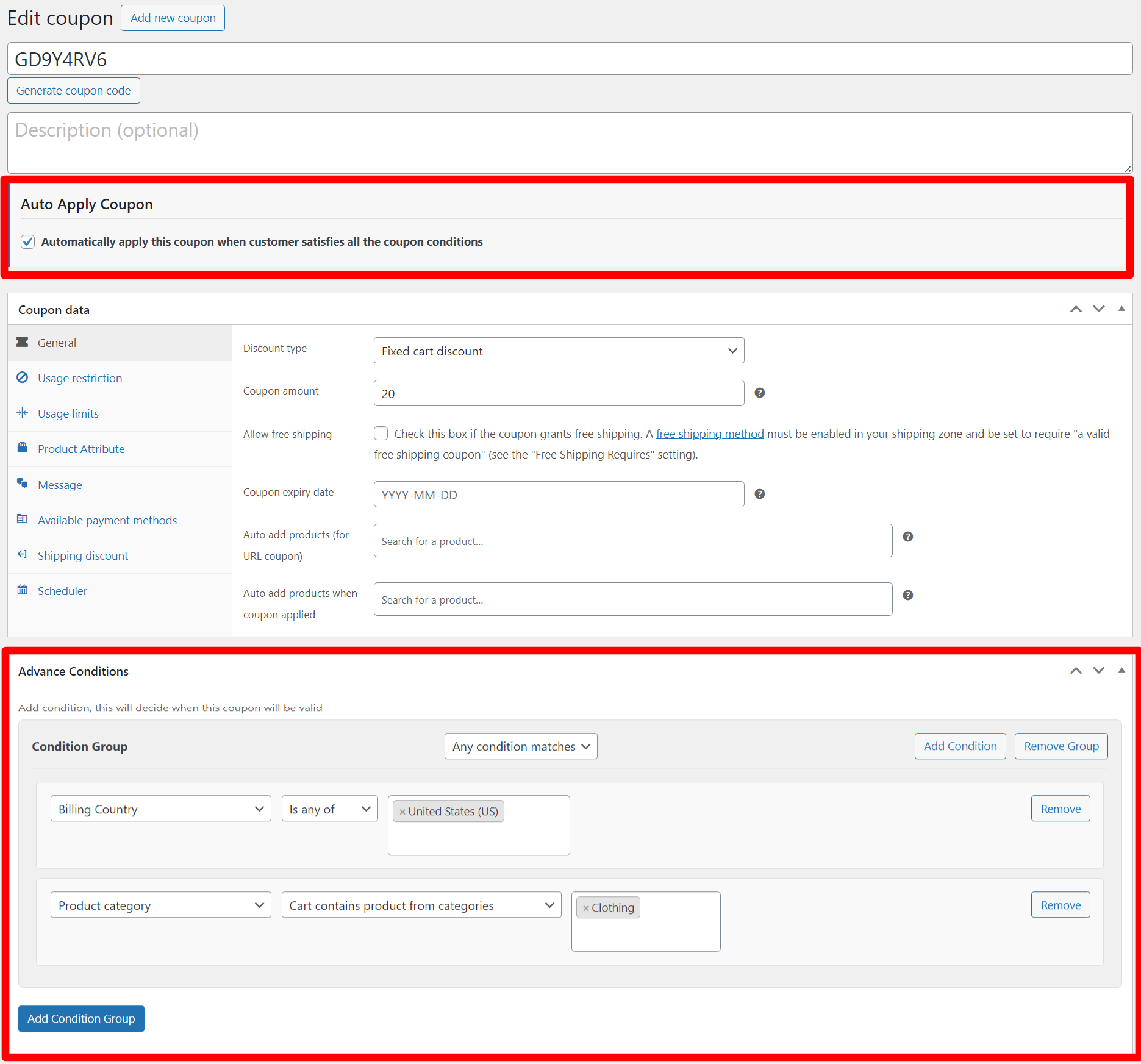Click the Scheduler calendar icon
Image resolution: width=1141 pixels, height=1064 pixels.
tap(23, 590)
